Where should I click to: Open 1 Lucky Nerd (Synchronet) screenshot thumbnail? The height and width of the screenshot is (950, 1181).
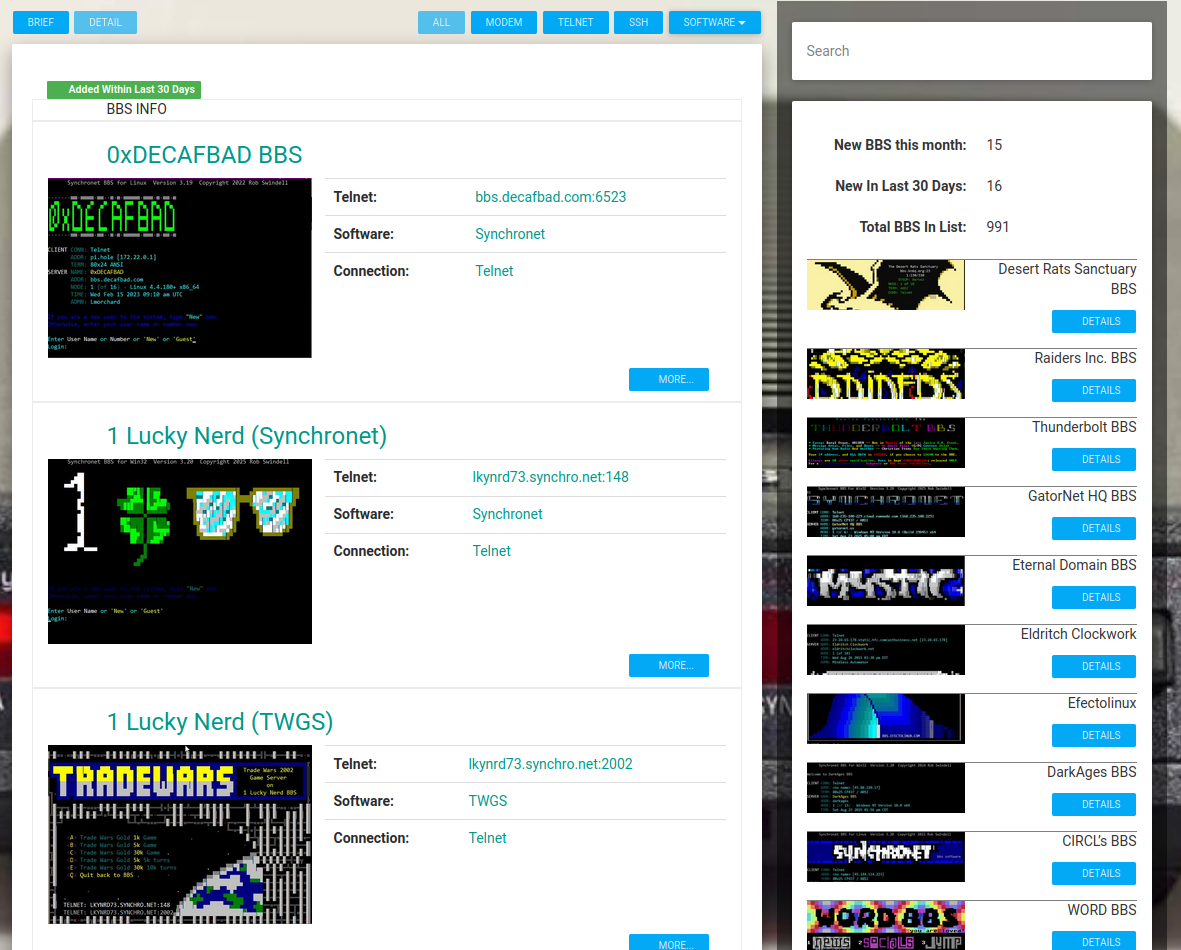click(179, 551)
